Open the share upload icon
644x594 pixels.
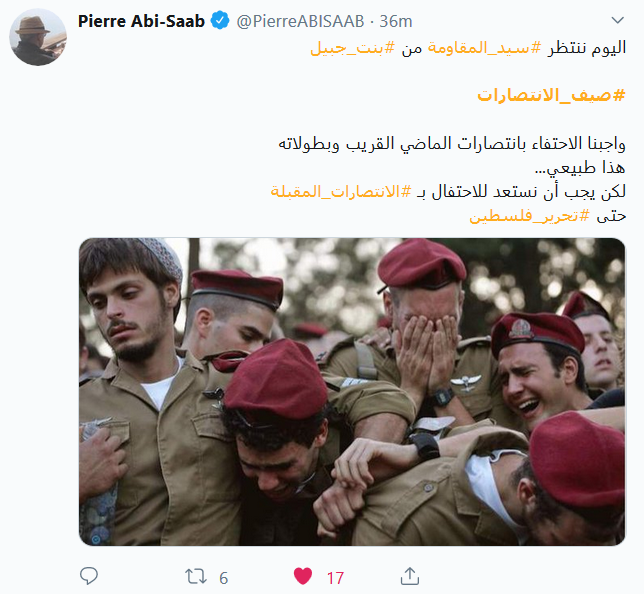point(409,576)
